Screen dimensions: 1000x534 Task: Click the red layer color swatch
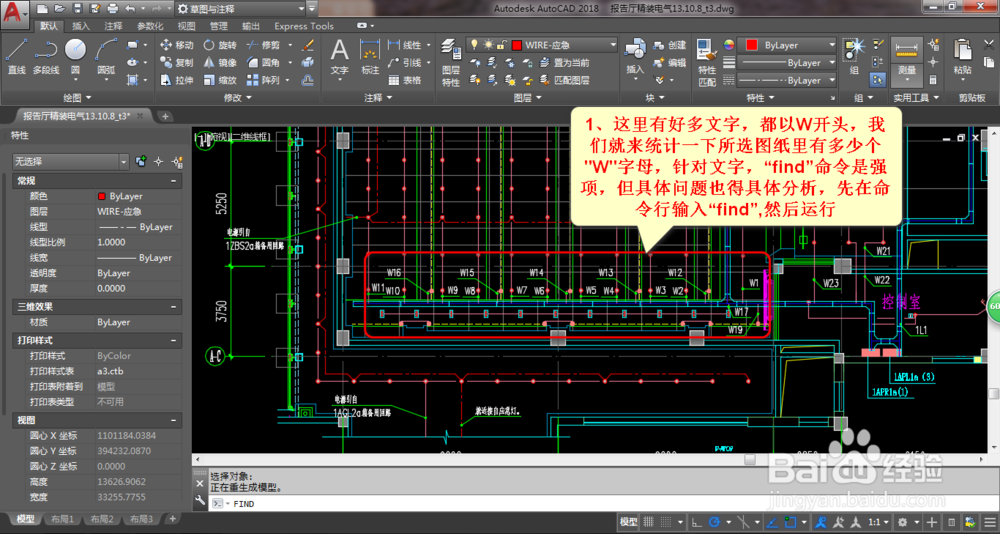517,45
